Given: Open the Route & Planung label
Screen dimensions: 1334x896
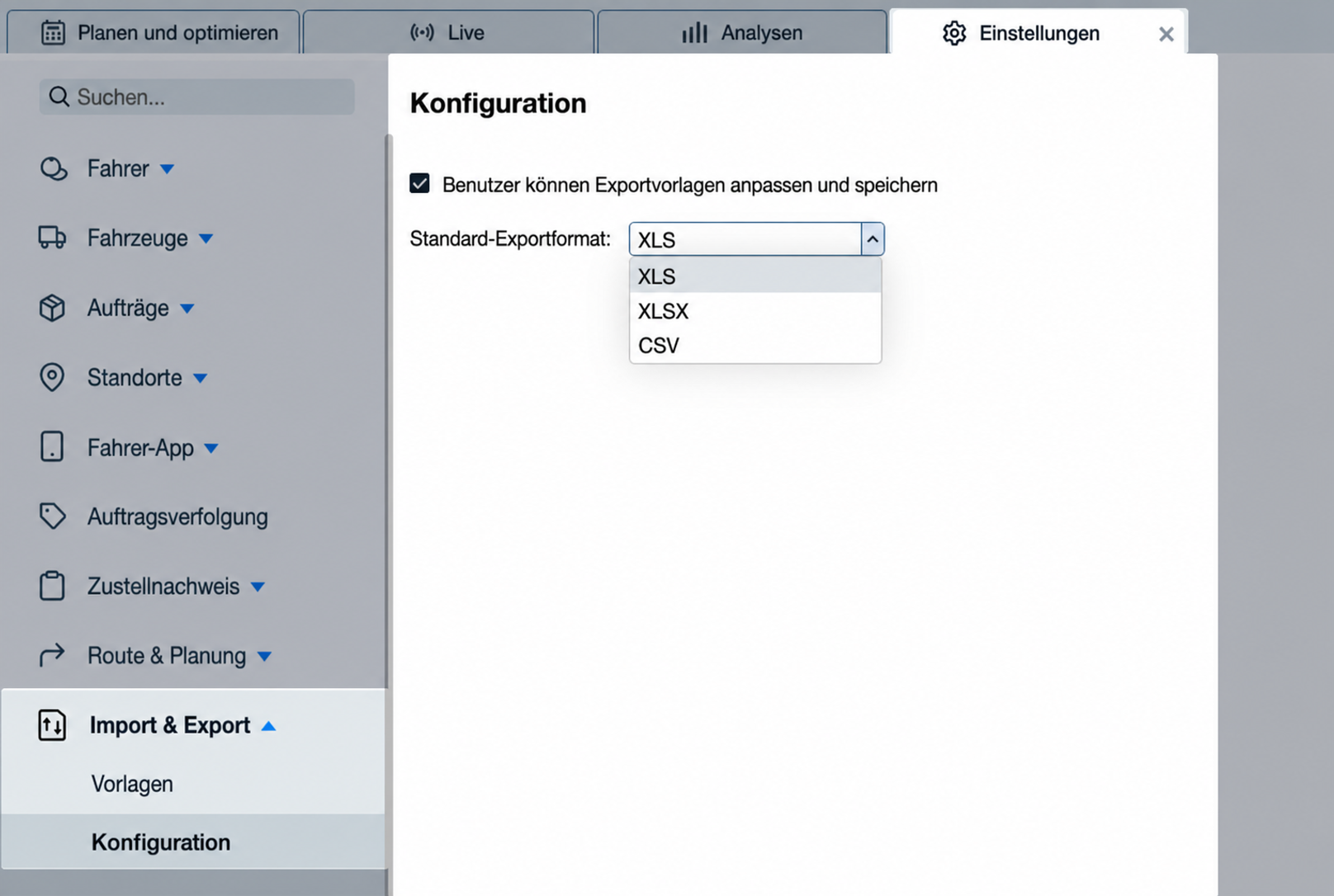Looking at the screenshot, I should pos(167,656).
